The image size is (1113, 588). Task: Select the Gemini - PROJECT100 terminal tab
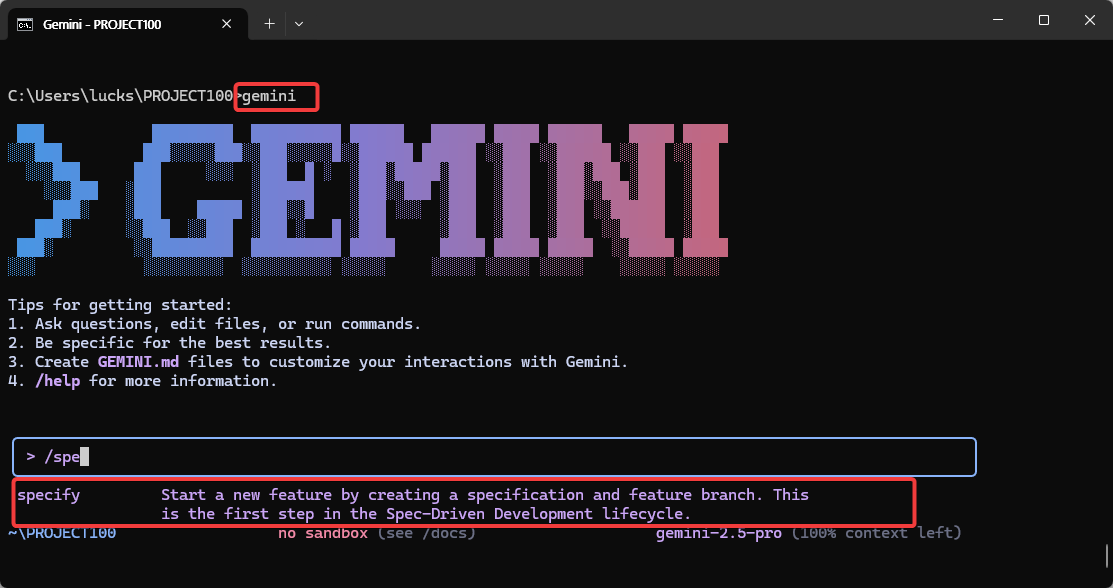(128, 24)
